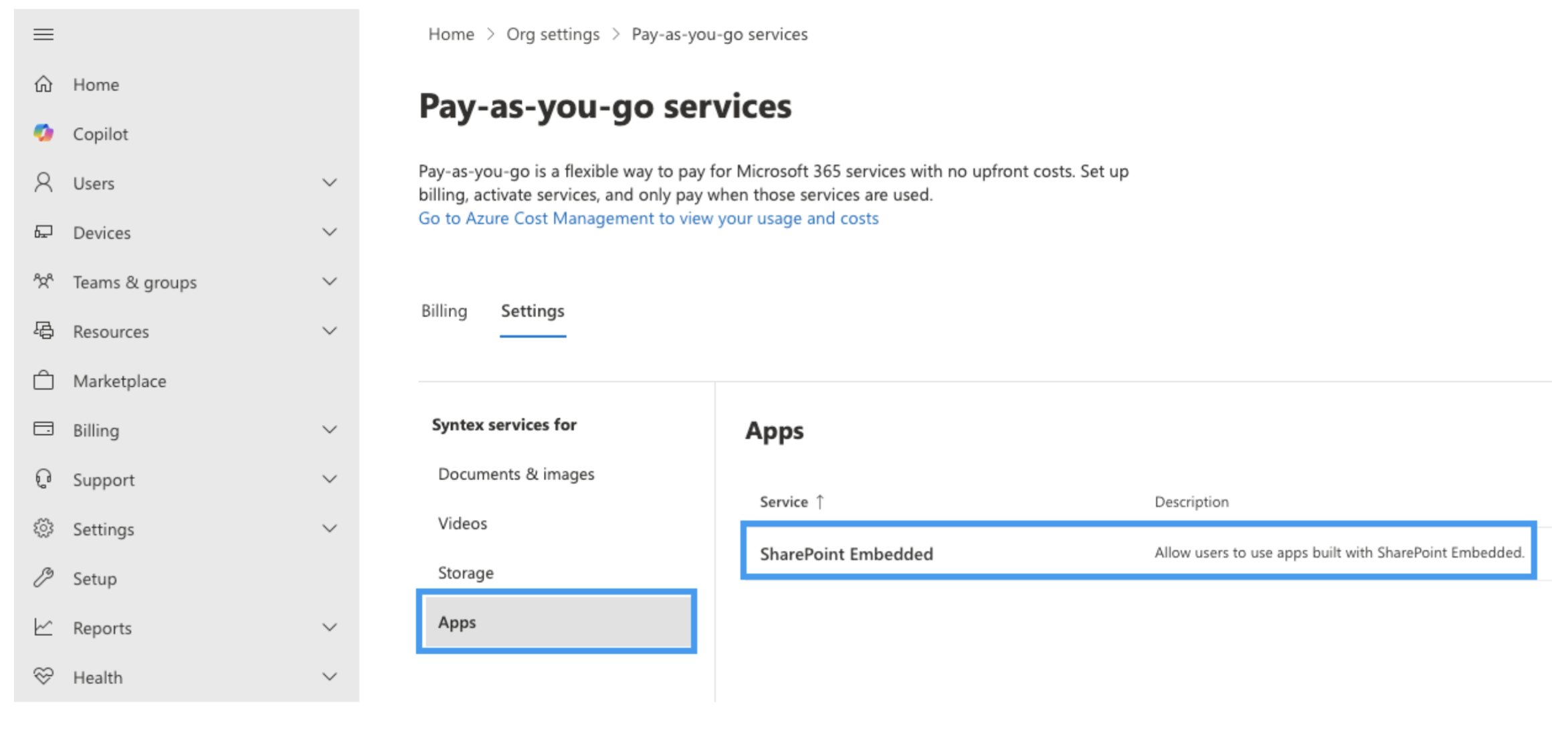Open Setup from sidebar label
The height and width of the screenshot is (747, 1568).
tap(94, 578)
